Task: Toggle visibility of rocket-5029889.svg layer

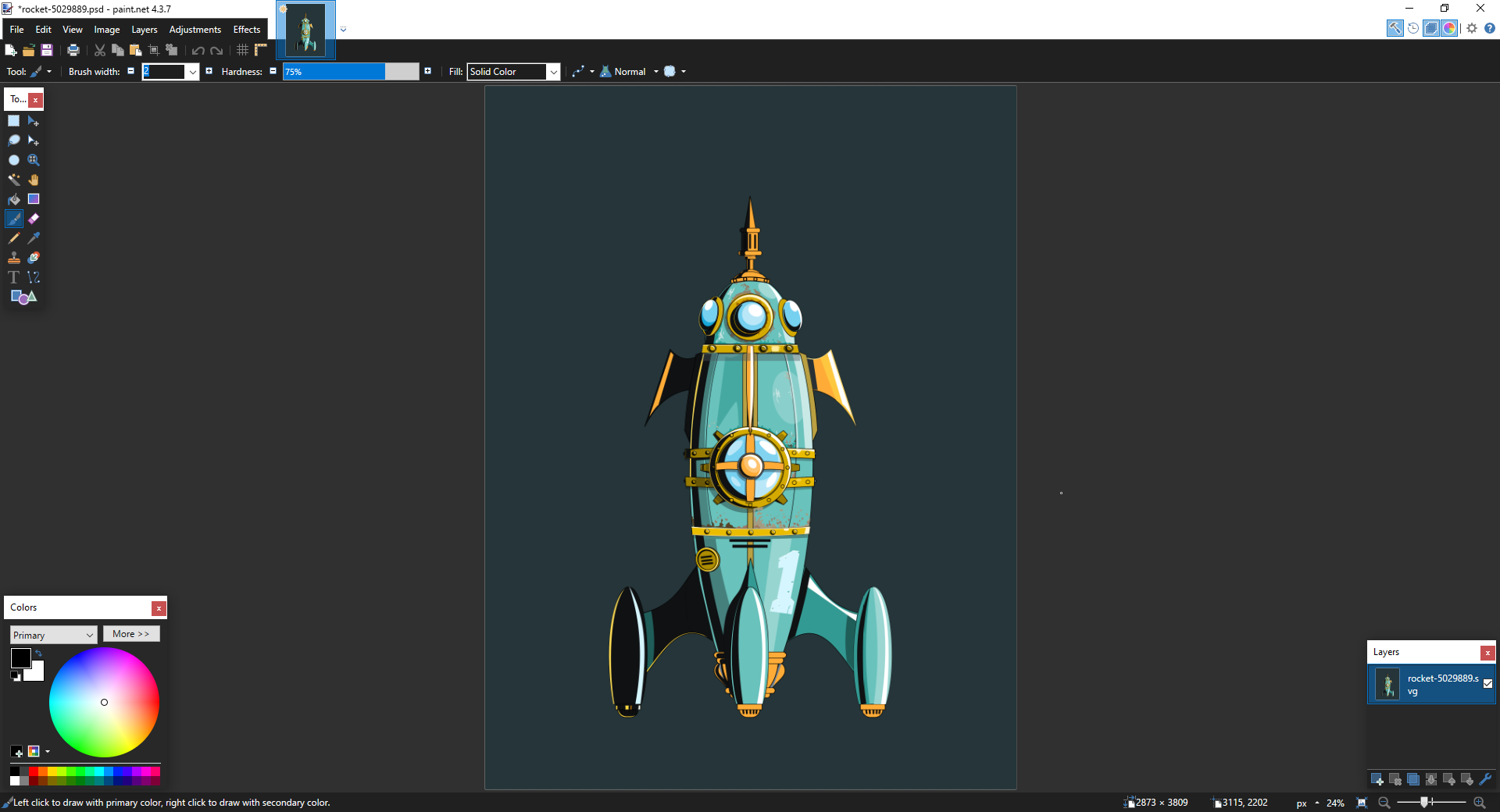Action: (x=1487, y=684)
